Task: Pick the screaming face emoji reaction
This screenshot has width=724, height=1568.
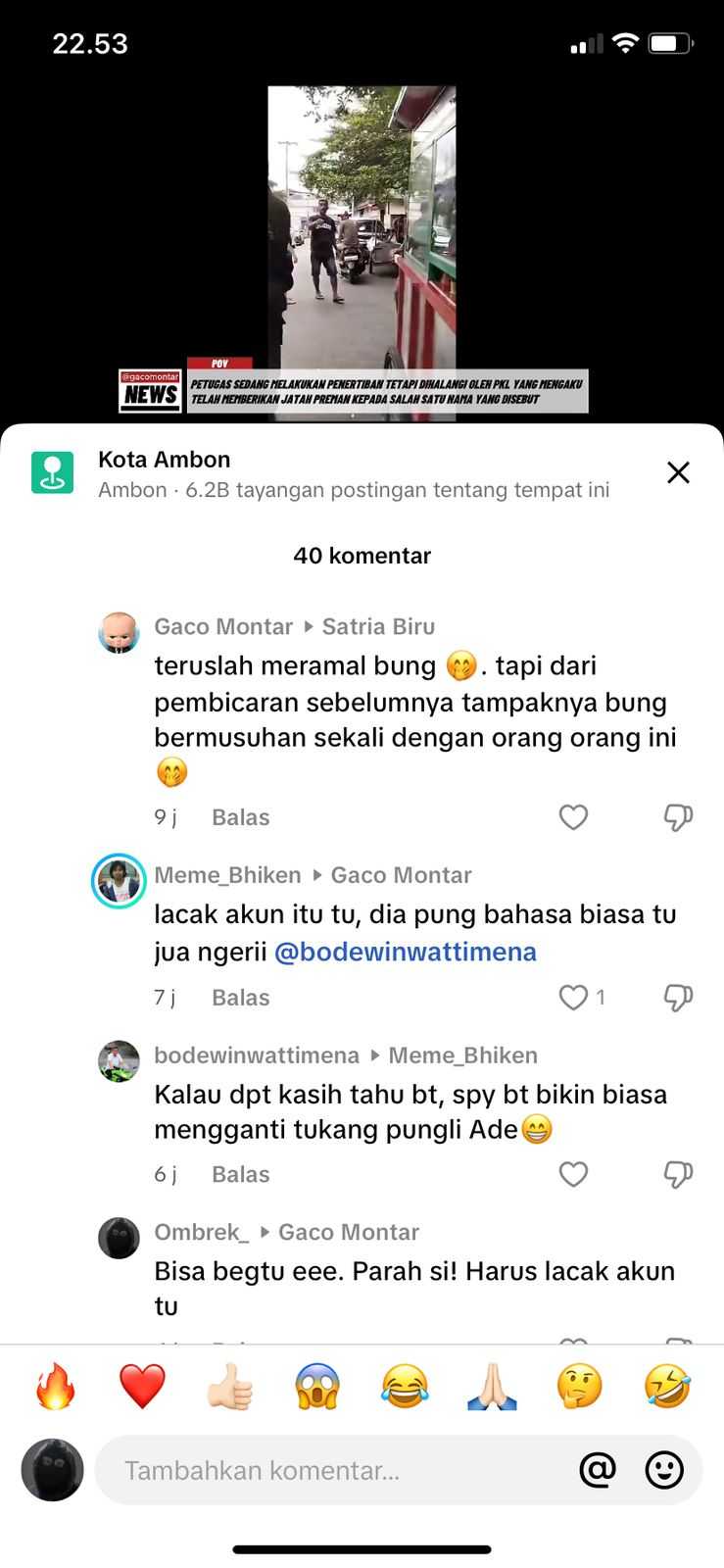Action: tap(317, 1387)
